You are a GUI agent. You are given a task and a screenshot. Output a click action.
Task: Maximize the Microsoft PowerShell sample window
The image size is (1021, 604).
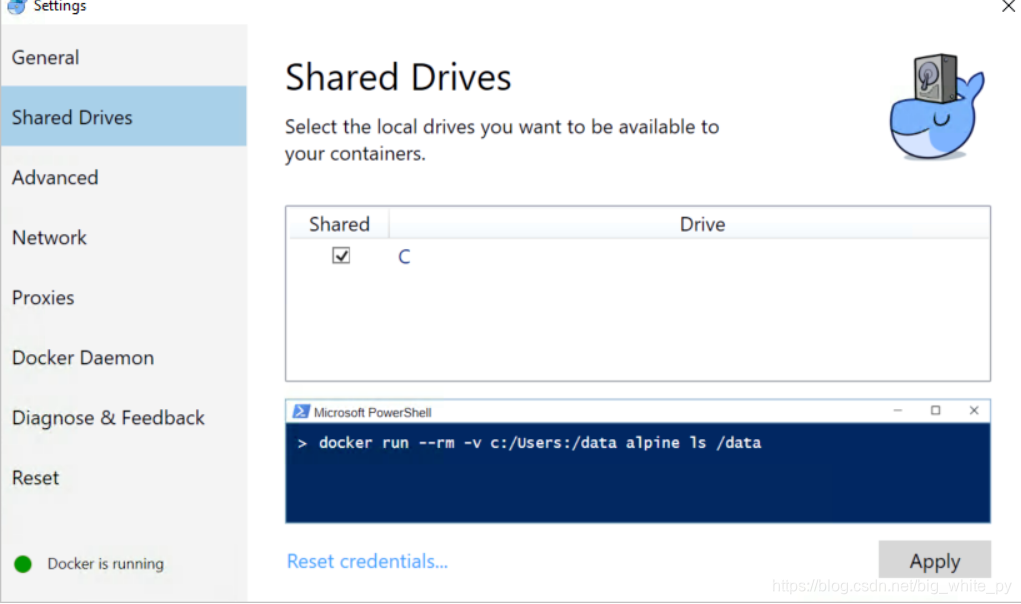936,410
